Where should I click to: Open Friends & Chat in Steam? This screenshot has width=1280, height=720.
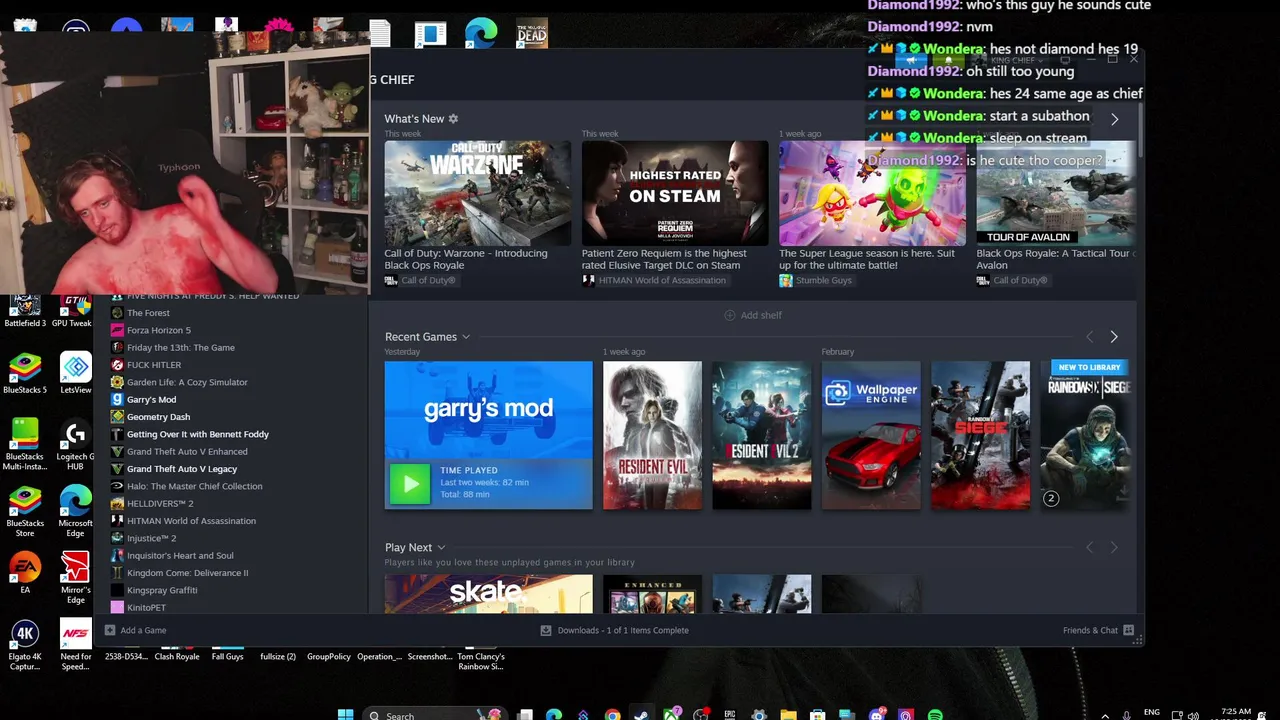1098,630
